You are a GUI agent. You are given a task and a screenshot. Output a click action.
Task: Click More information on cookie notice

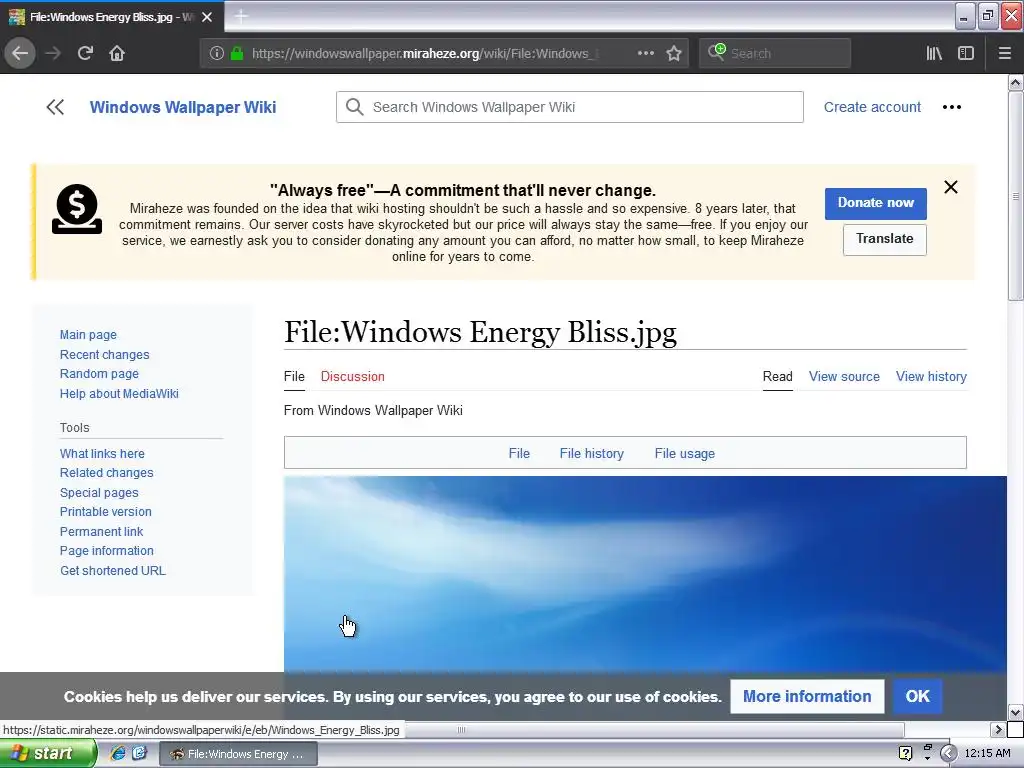807,696
